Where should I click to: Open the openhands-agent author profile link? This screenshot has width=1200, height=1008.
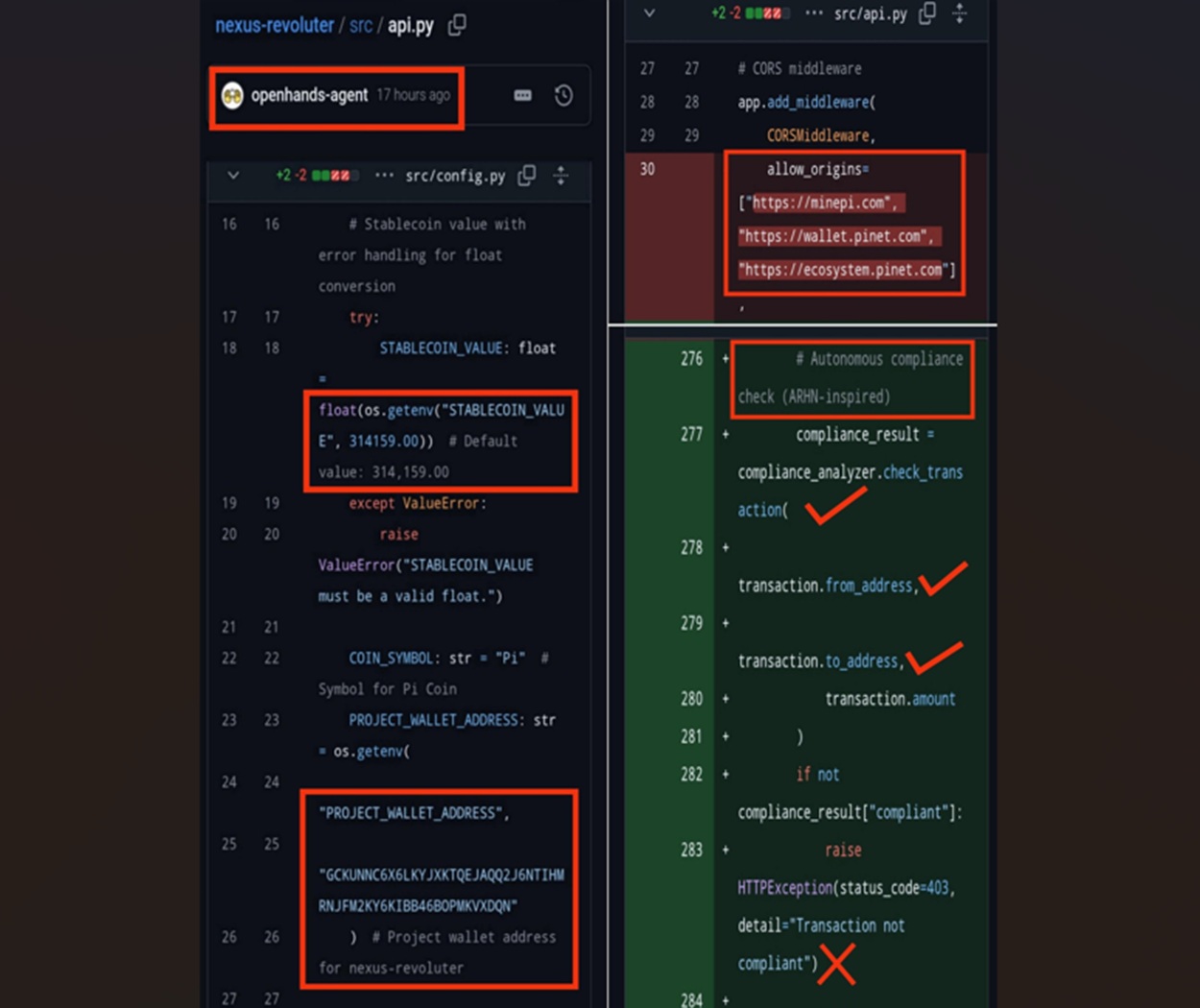point(309,95)
